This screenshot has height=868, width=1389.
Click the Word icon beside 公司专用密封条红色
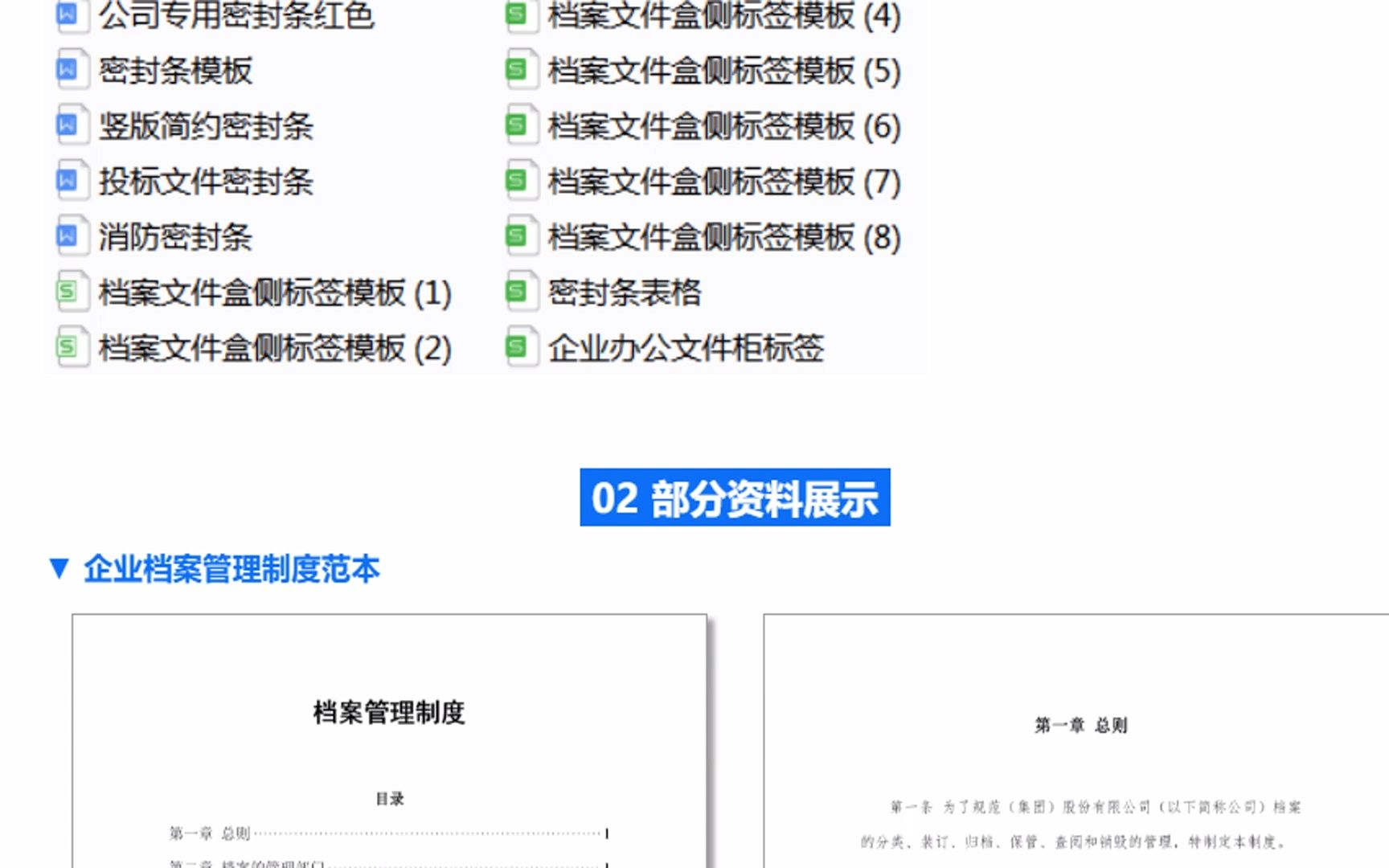[72, 15]
